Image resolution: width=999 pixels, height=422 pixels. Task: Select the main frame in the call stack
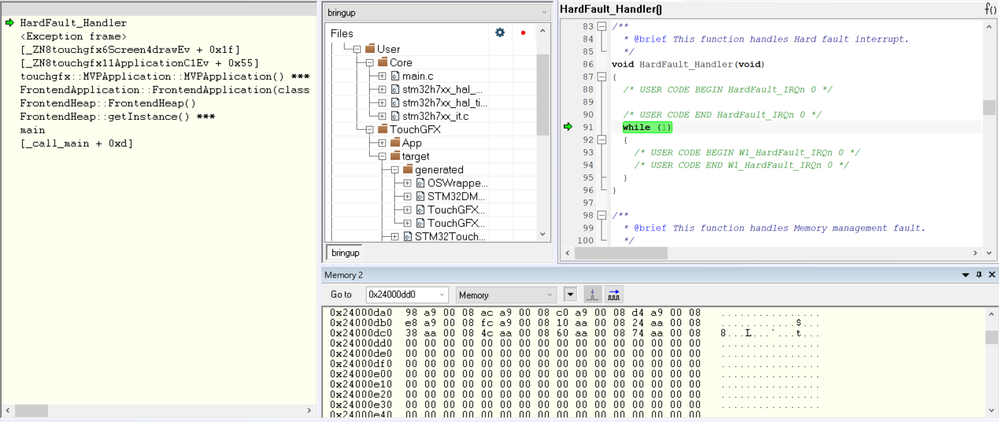(x=32, y=130)
